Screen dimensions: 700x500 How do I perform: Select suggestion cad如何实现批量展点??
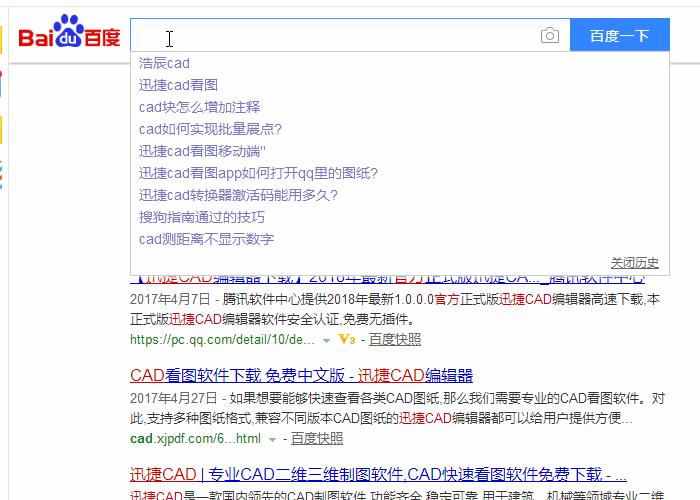point(210,129)
